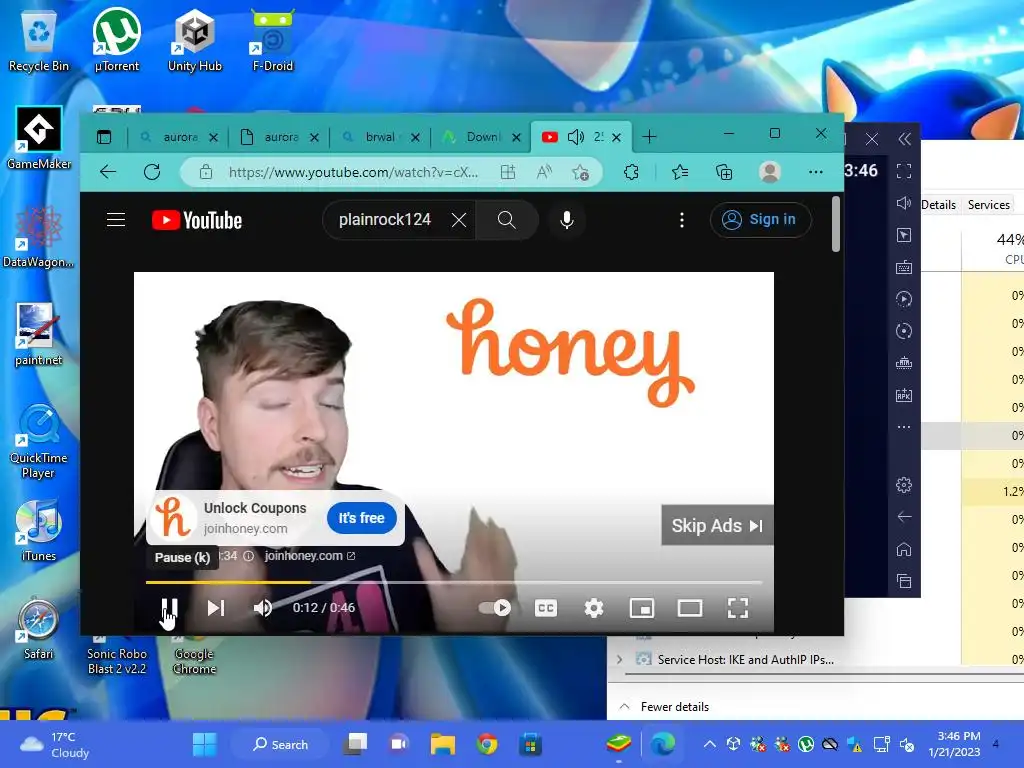Toggle YouTube autoplay switch
This screenshot has width=1024, height=768.
[x=494, y=608]
